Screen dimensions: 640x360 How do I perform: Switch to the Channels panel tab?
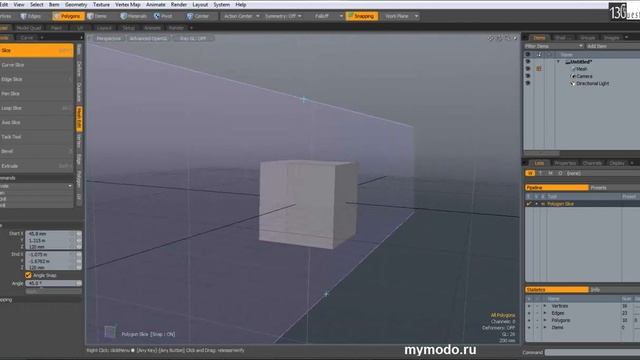click(592, 163)
